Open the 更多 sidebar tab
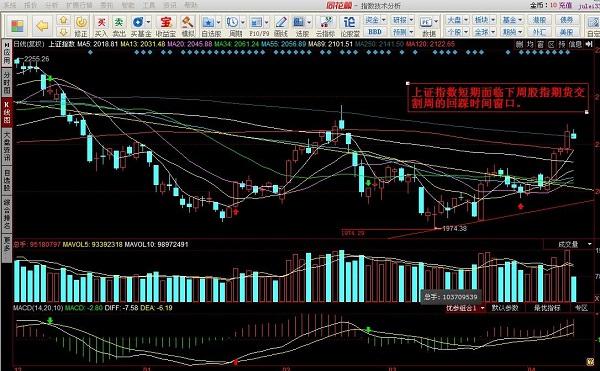The width and height of the screenshot is (600, 371). click(x=7, y=247)
